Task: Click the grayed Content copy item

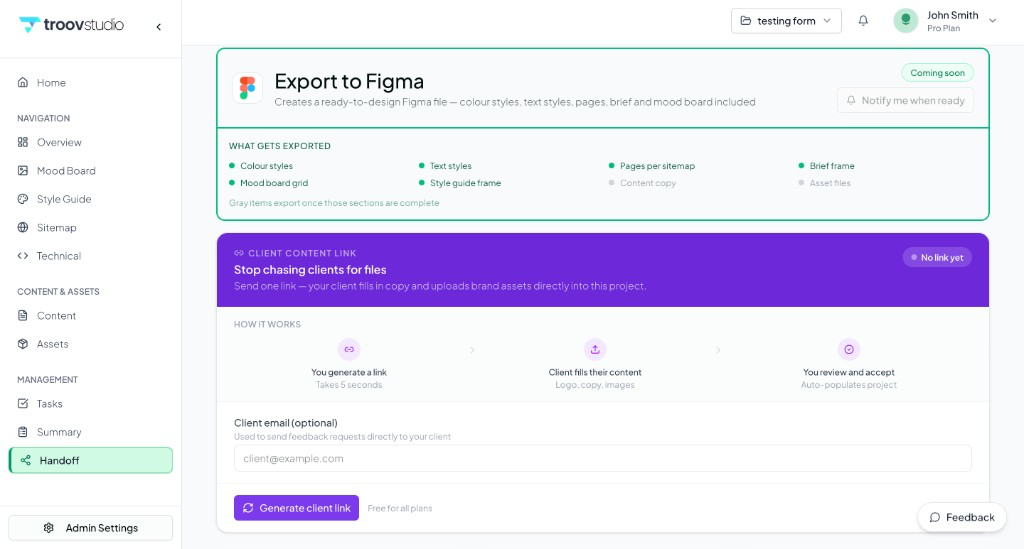Action: coord(642,183)
